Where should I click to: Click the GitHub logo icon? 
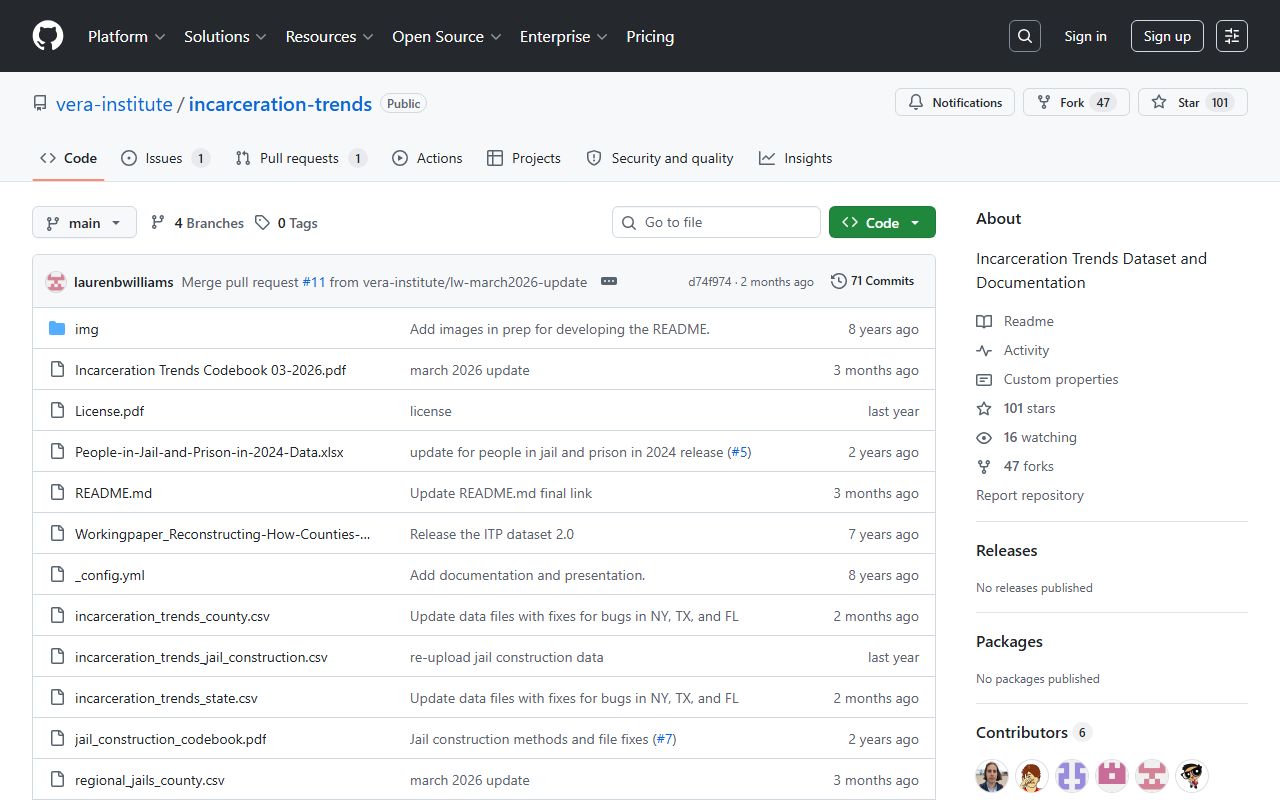click(x=48, y=36)
